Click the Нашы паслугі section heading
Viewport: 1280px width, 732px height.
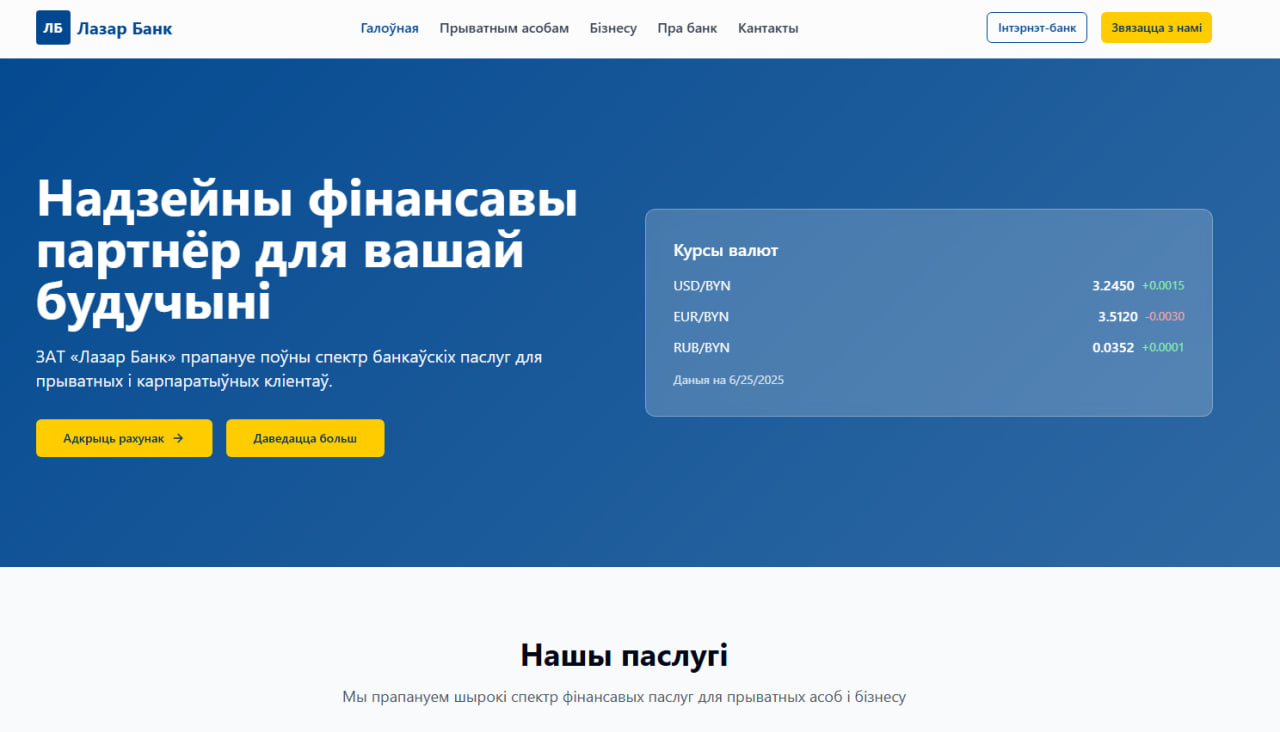[624, 656]
